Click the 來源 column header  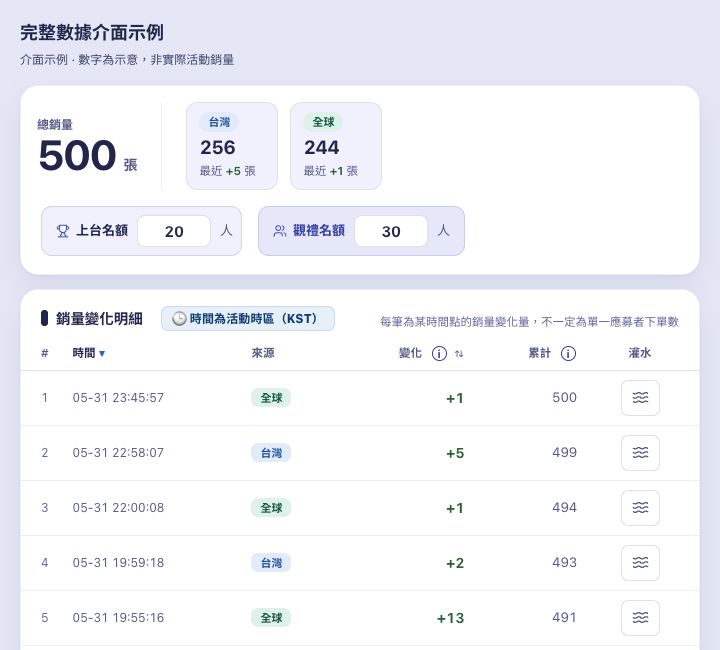(x=263, y=353)
